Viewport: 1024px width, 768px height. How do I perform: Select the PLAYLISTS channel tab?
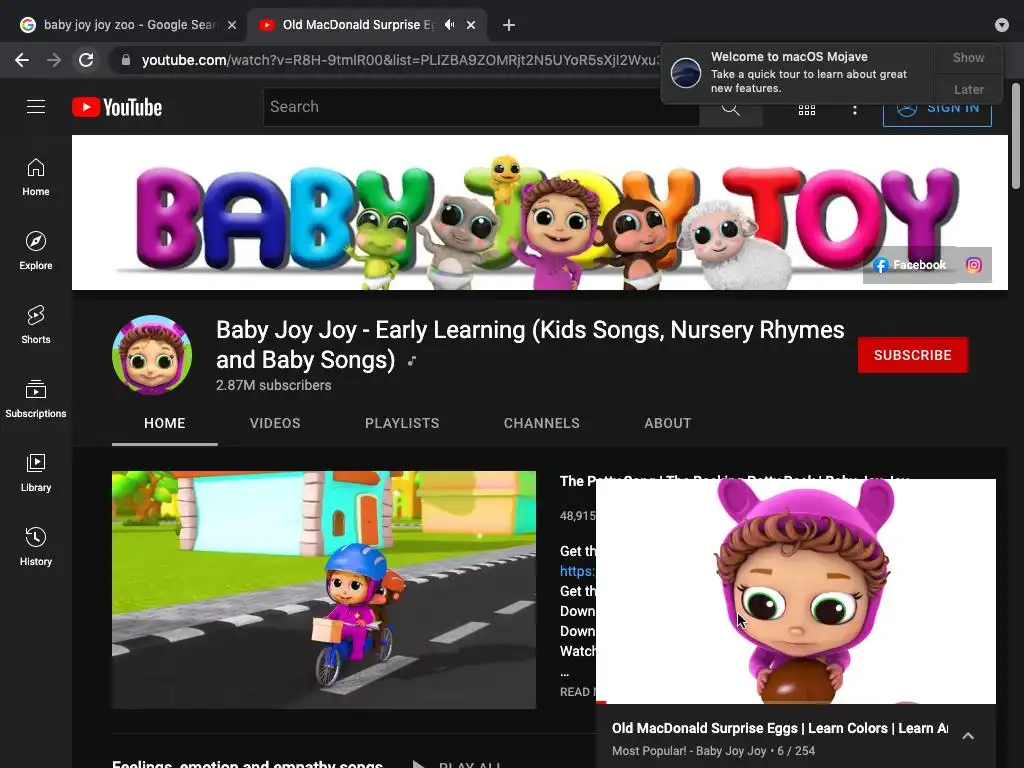coord(402,423)
